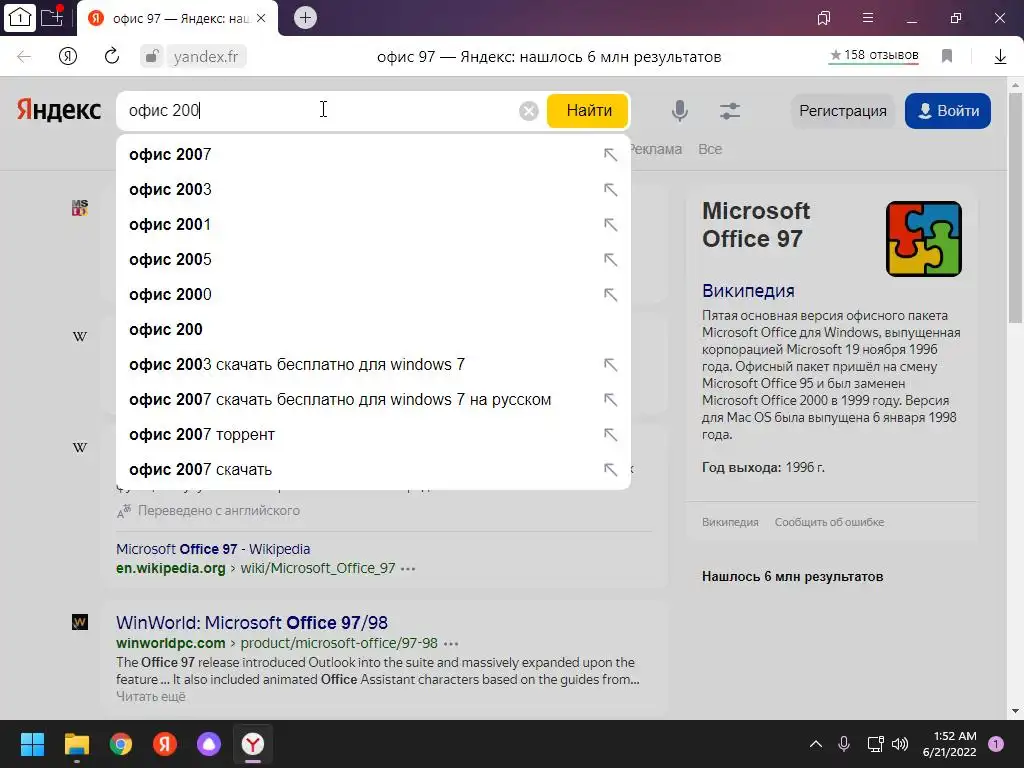
Task: Open 'WinWorld: Microsoft Office 97/98' result
Action: pyautogui.click(x=252, y=623)
